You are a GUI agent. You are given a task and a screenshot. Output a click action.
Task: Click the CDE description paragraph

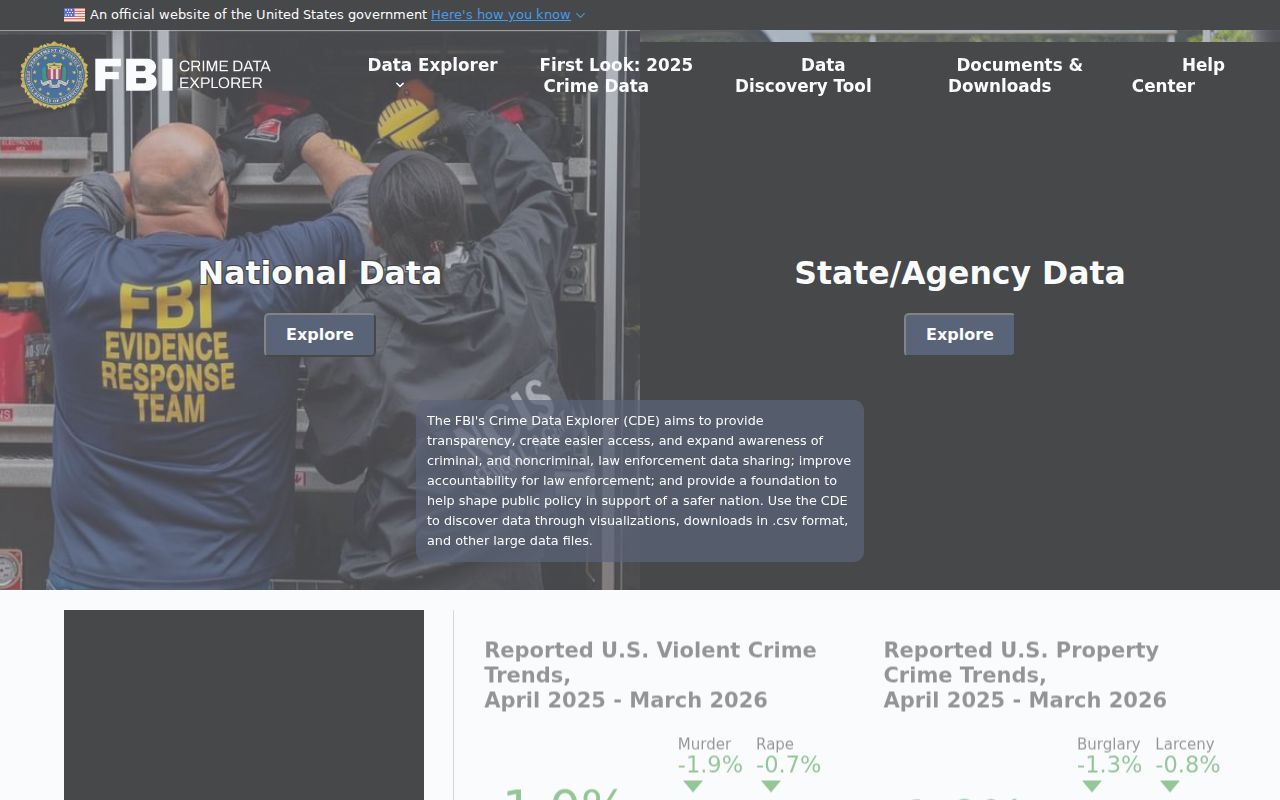click(x=640, y=481)
